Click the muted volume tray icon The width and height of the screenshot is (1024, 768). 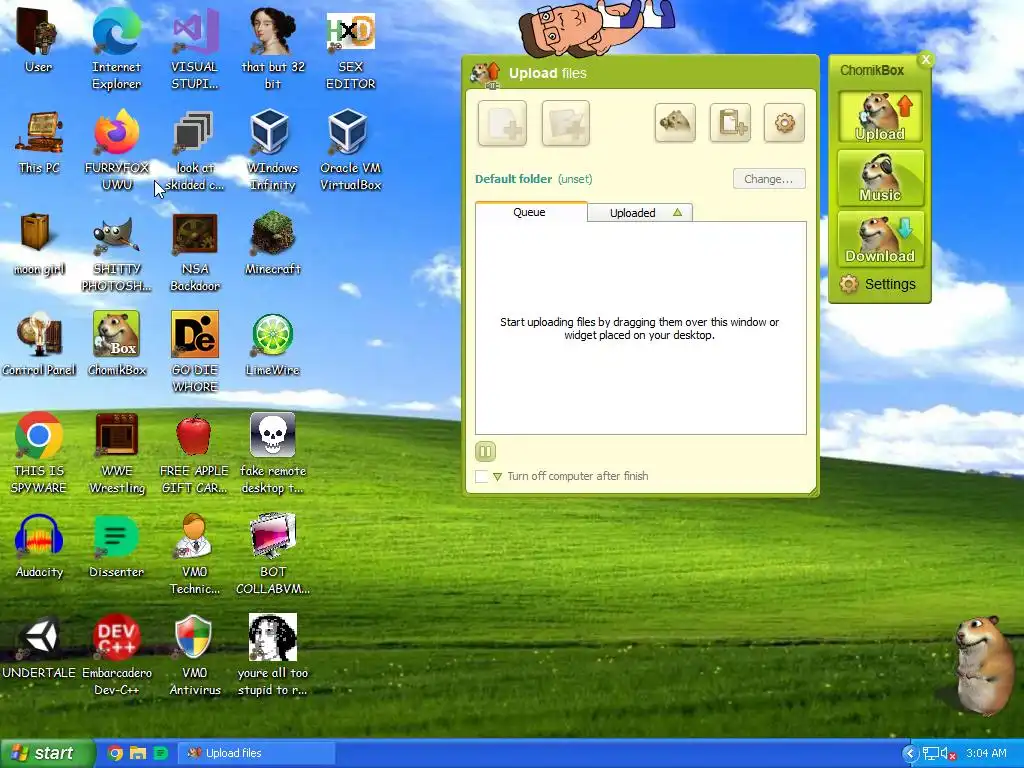(x=948, y=754)
